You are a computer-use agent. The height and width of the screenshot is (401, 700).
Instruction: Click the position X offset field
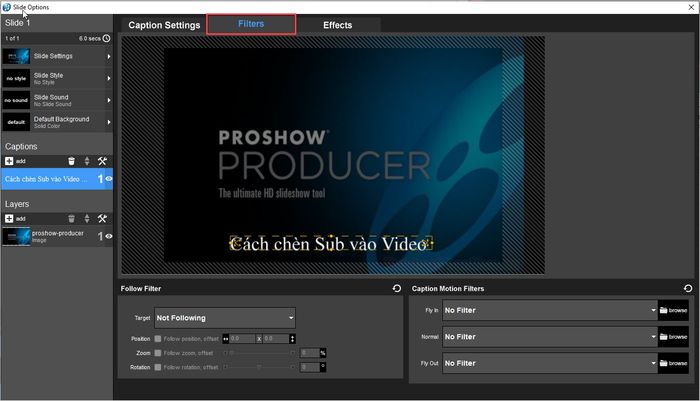[x=242, y=339]
